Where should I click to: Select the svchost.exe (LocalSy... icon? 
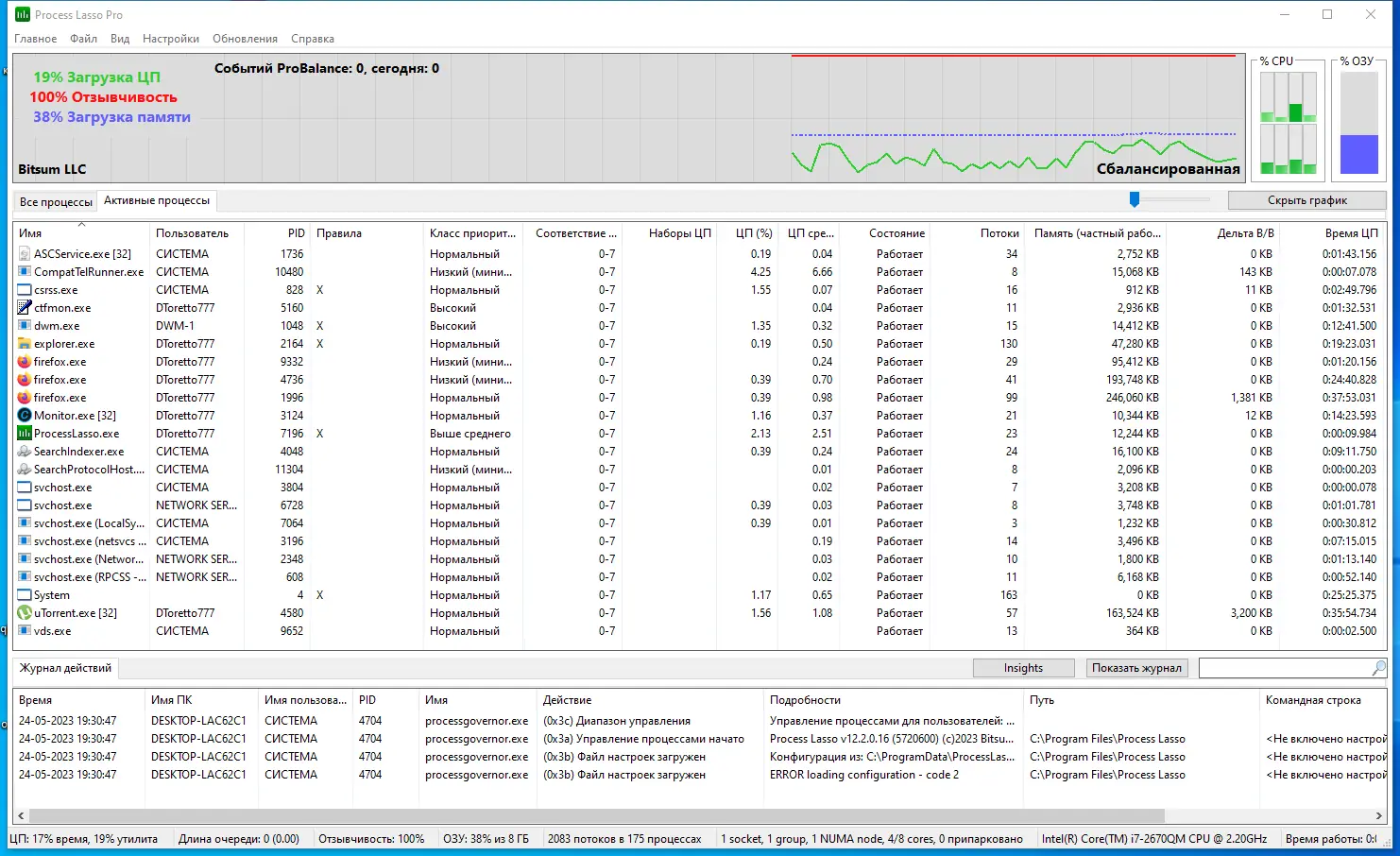point(25,523)
